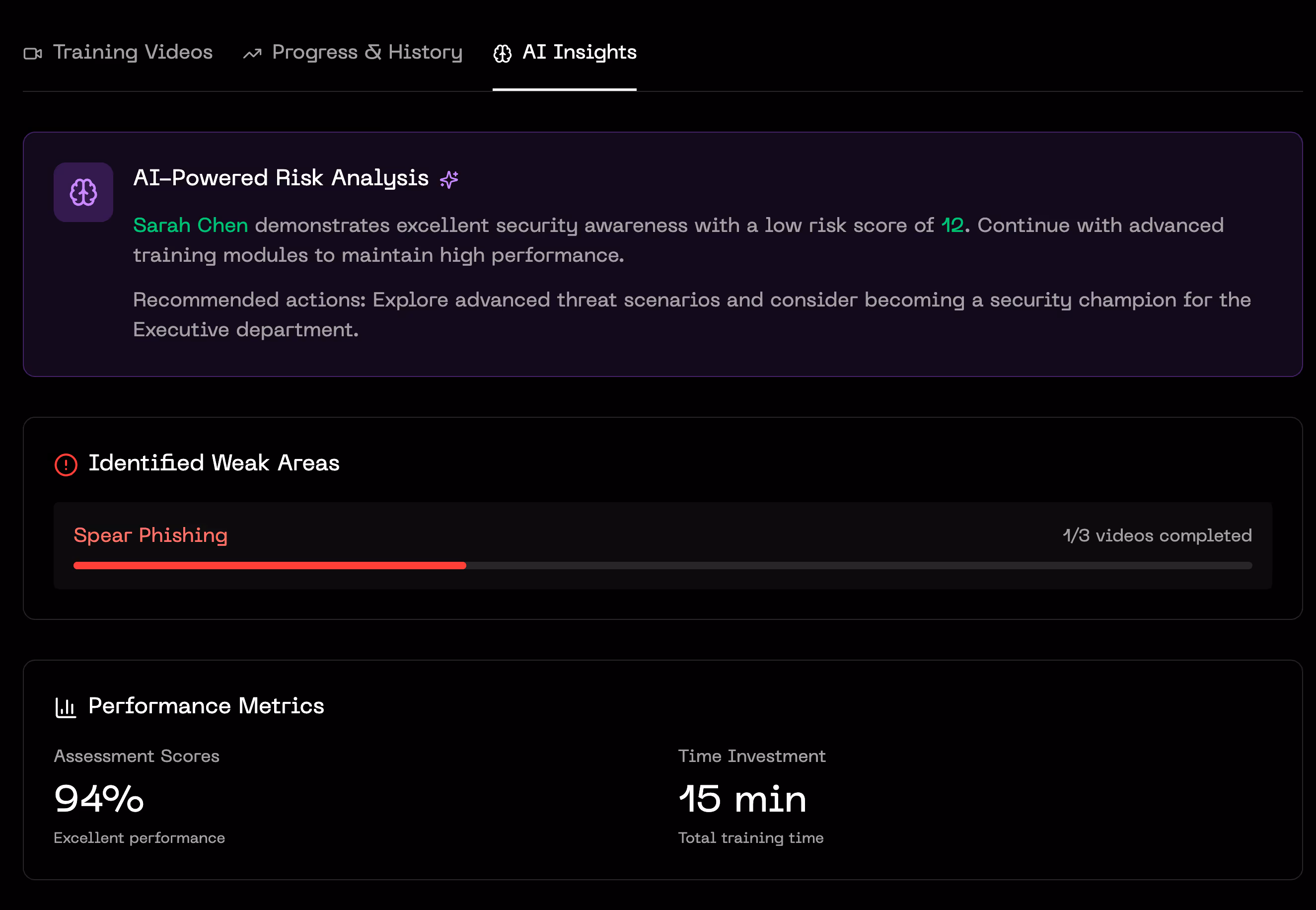
Task: Click the purple brain icon in risk analysis card
Action: 83,192
